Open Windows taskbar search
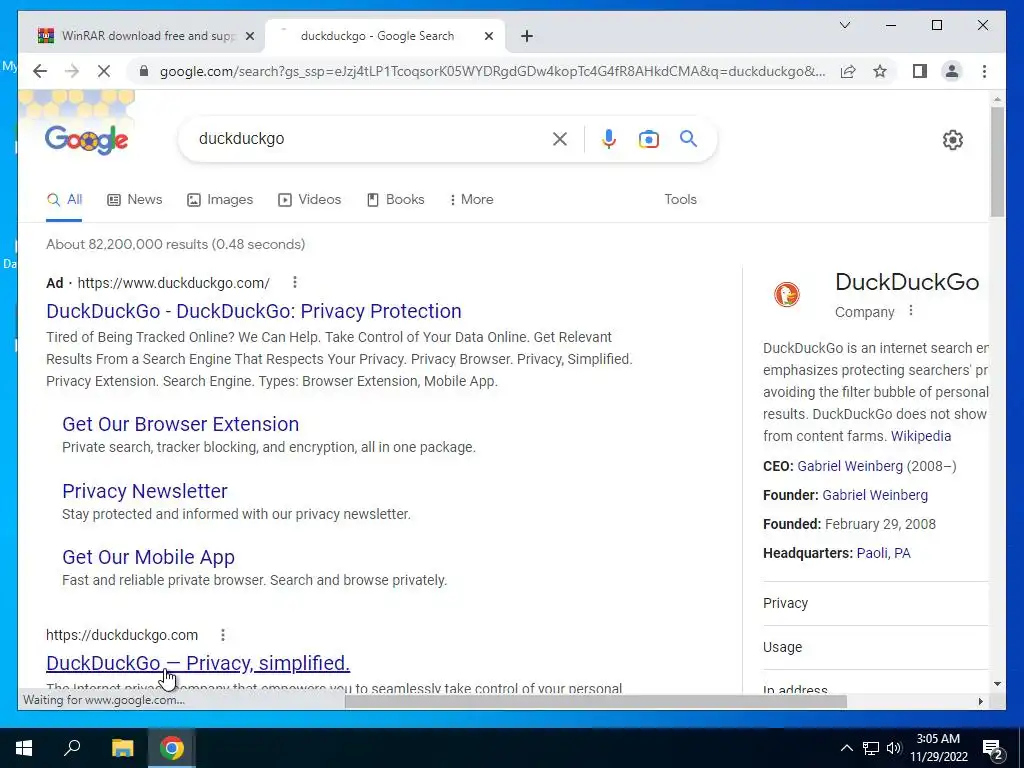Viewport: 1024px width, 768px height. (72, 748)
